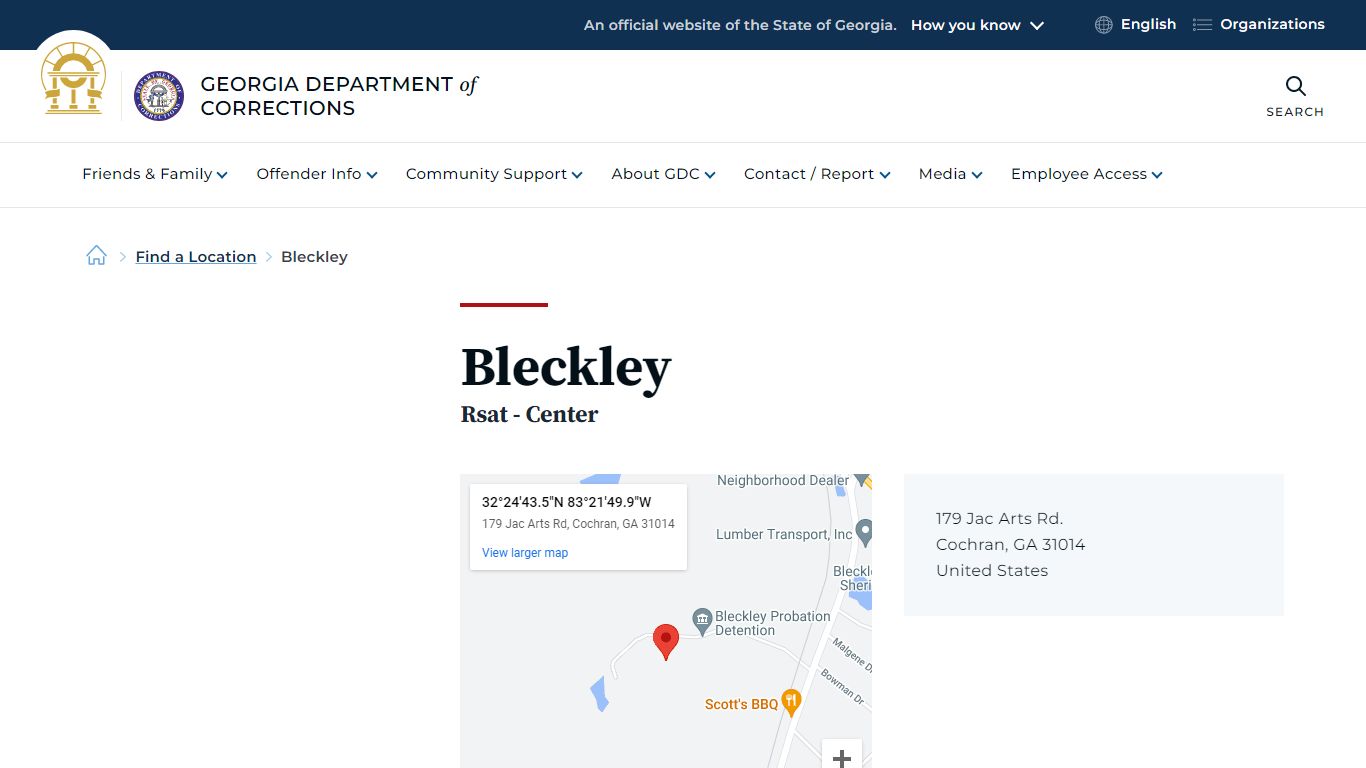Click Scott's BBQ restaurant marker icon

[x=792, y=702]
